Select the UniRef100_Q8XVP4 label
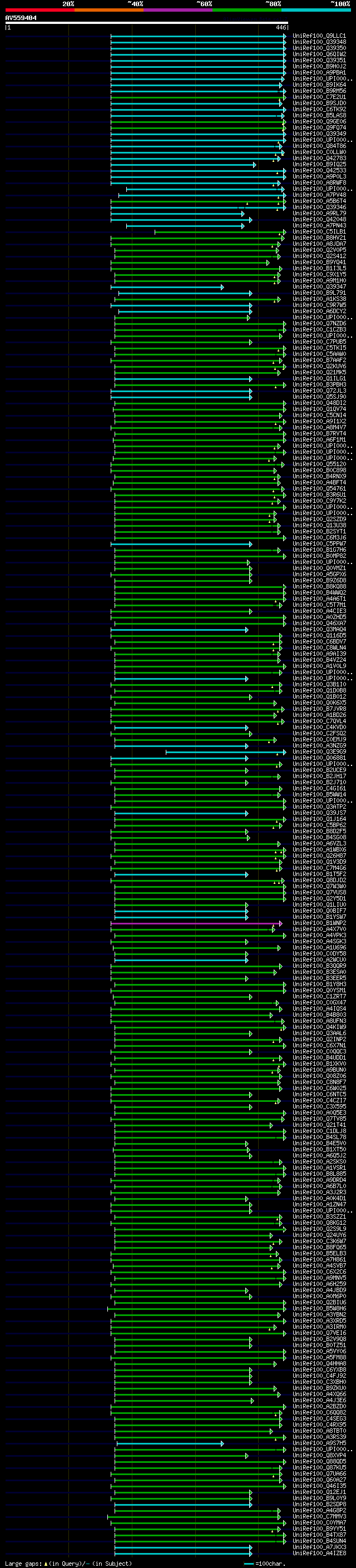 tap(319, 1456)
